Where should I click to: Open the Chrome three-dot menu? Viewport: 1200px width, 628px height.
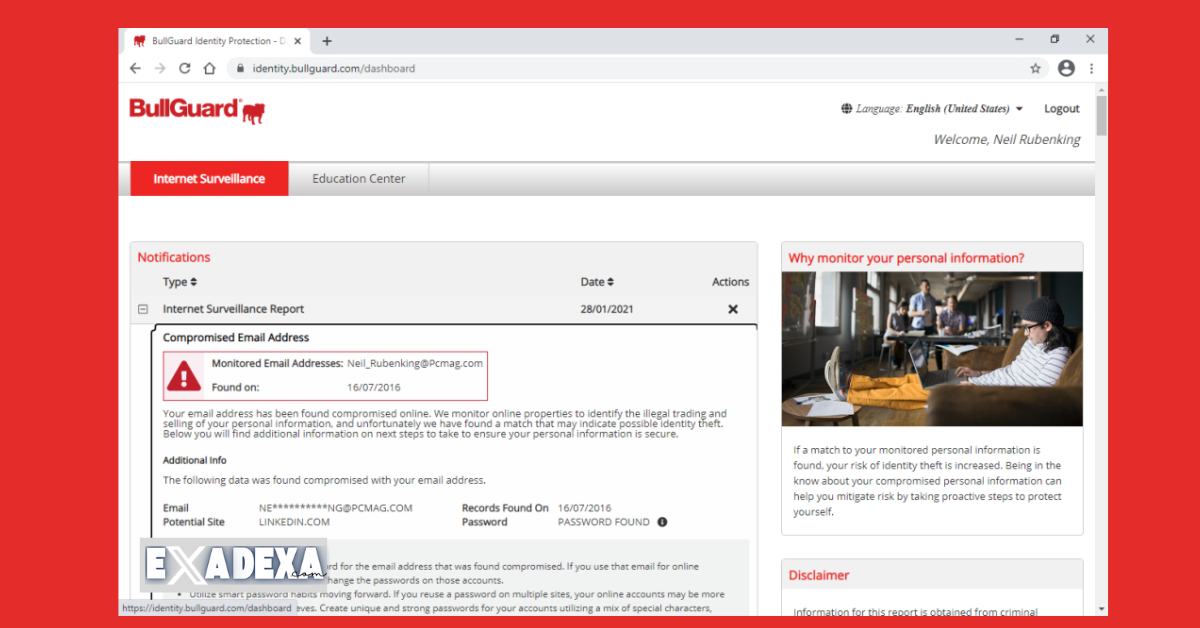click(1091, 68)
